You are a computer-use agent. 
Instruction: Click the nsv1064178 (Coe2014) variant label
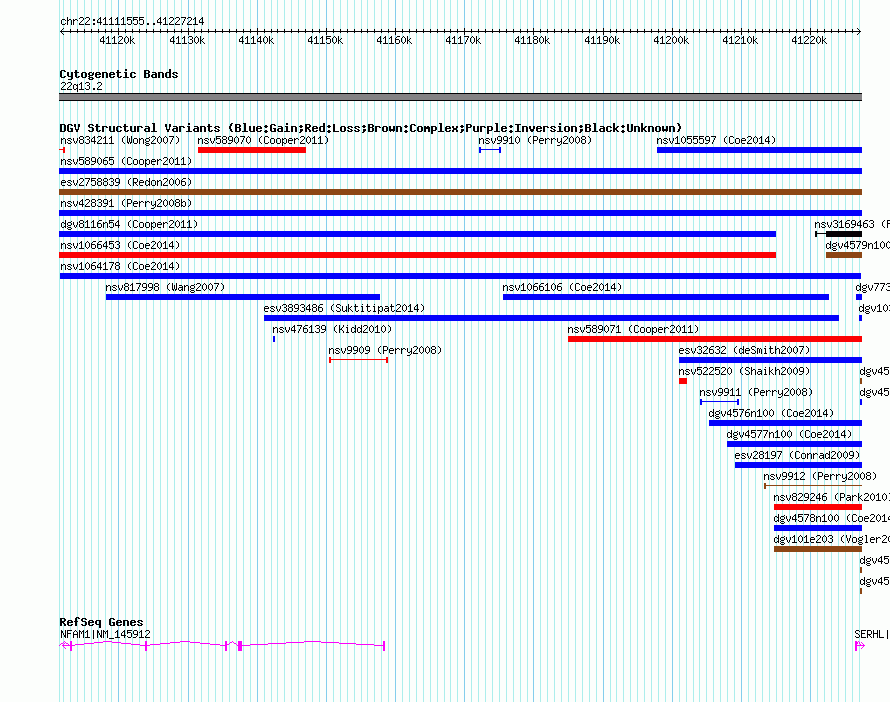[x=120, y=266]
